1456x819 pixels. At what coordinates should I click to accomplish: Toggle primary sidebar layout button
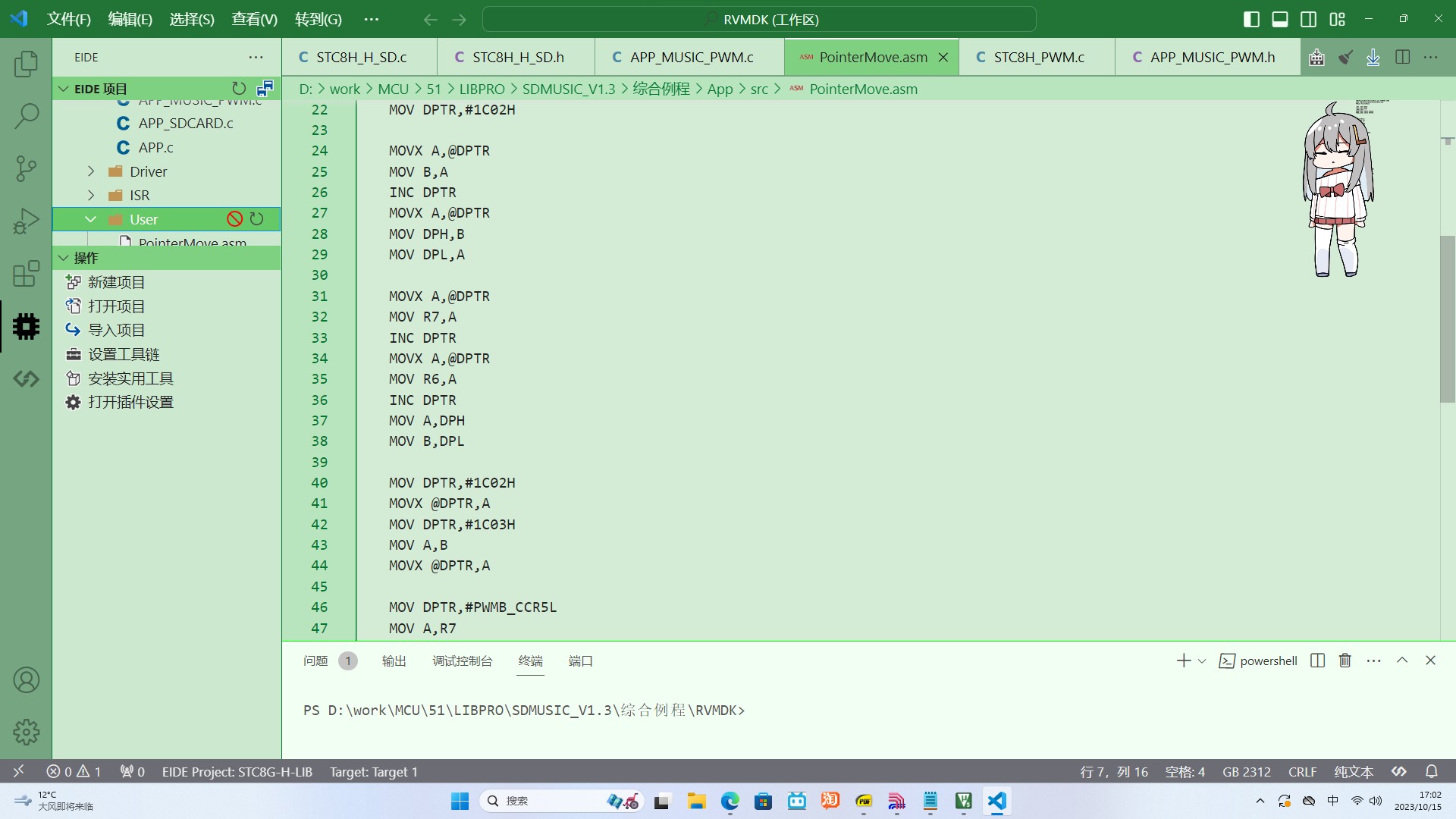point(1251,19)
